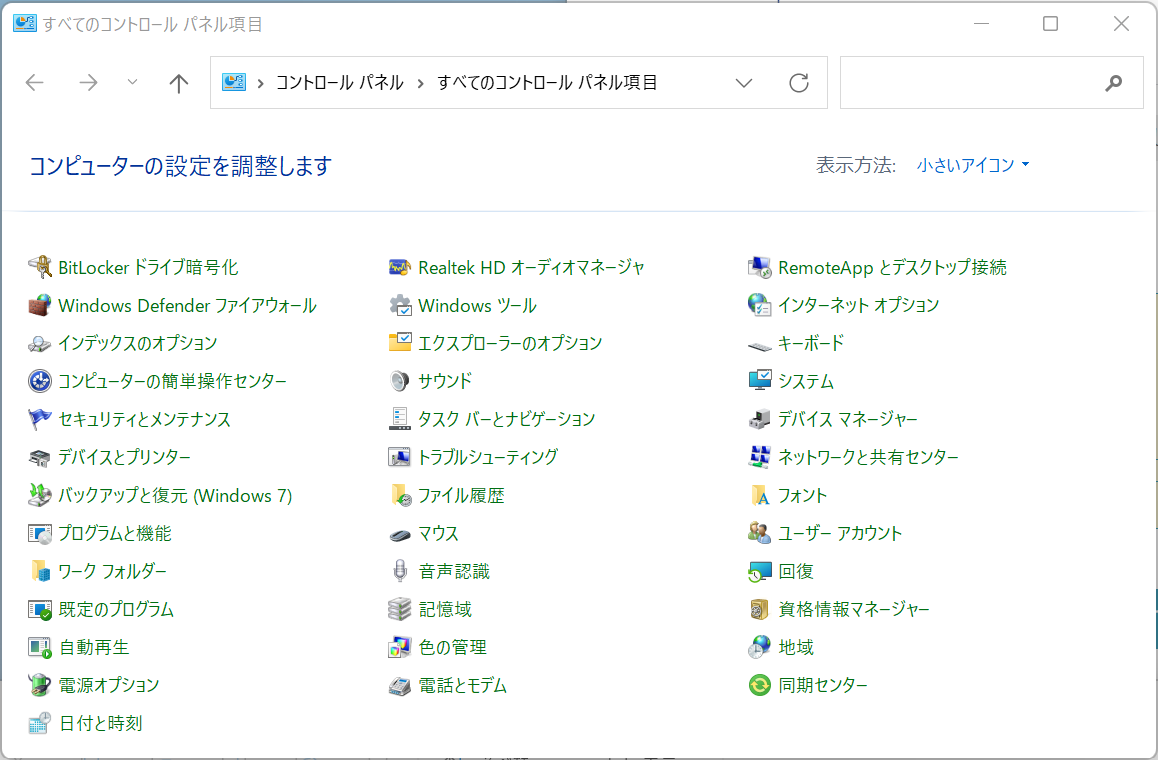Click the デバイスとプリンター printer icon

pyautogui.click(x=39, y=457)
